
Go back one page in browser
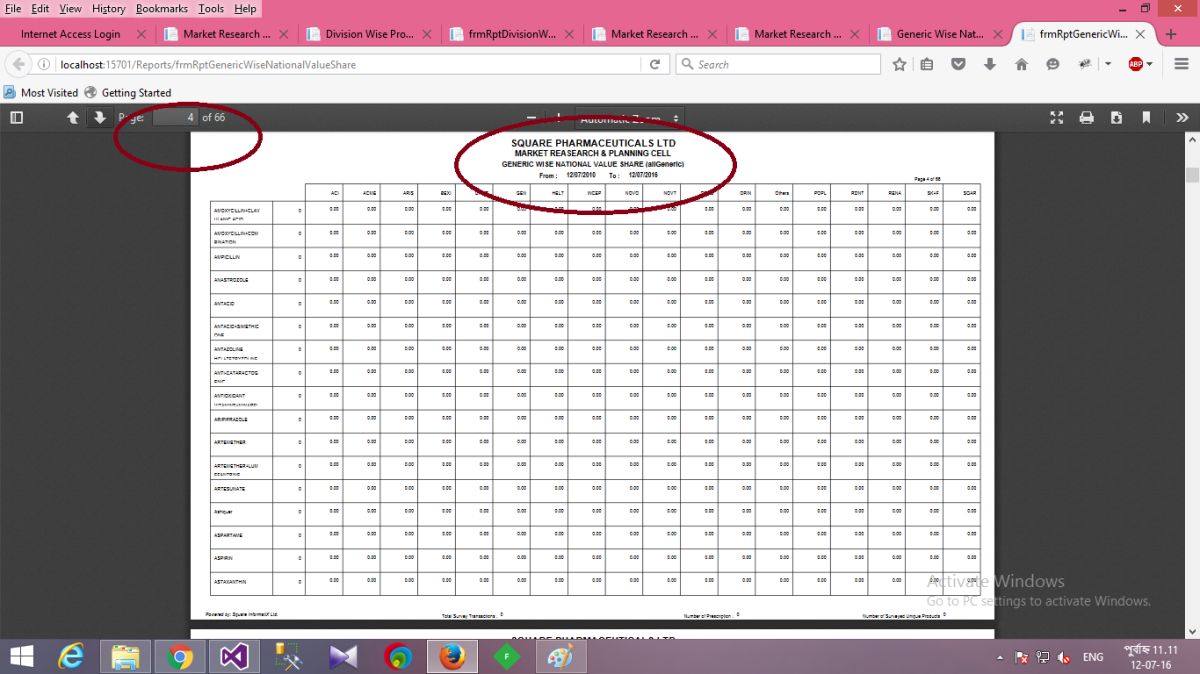pos(19,64)
